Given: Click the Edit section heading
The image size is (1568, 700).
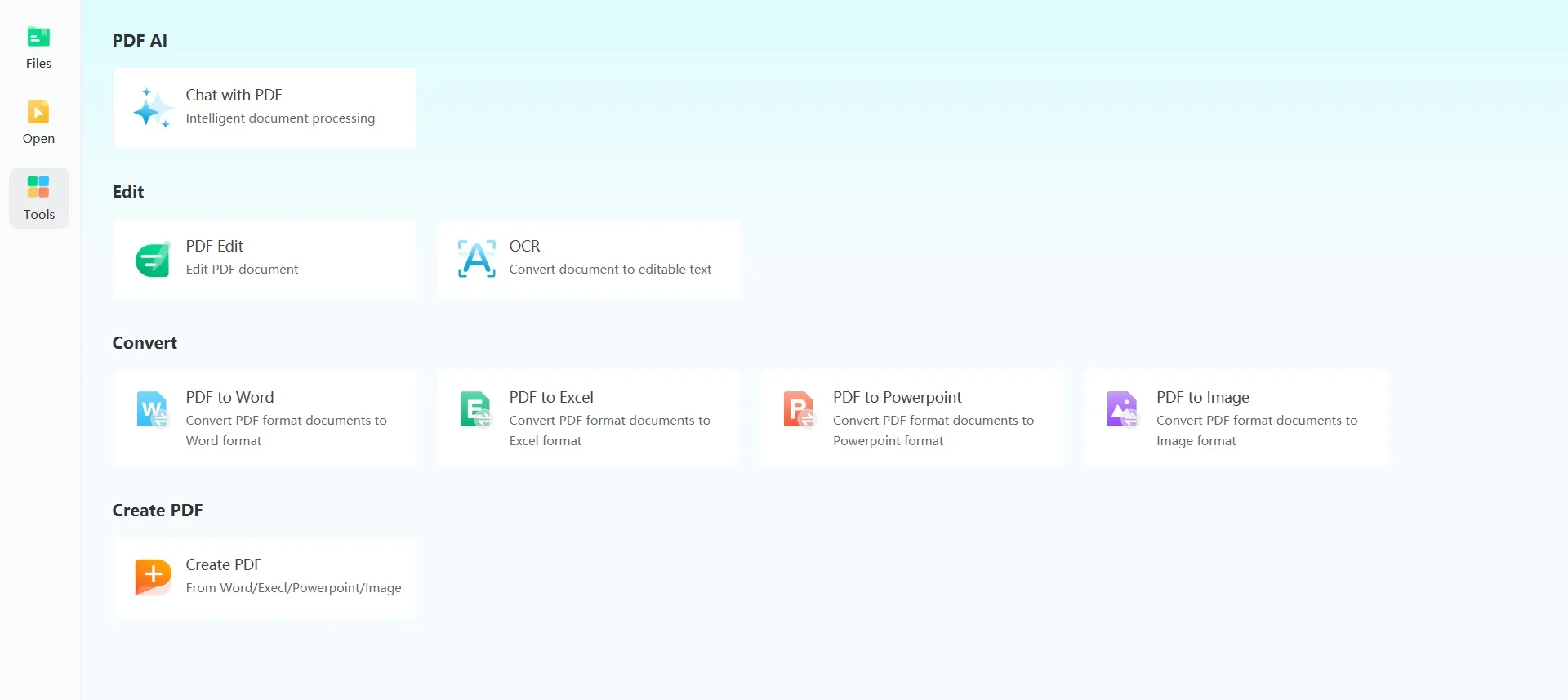Looking at the screenshot, I should (x=128, y=192).
